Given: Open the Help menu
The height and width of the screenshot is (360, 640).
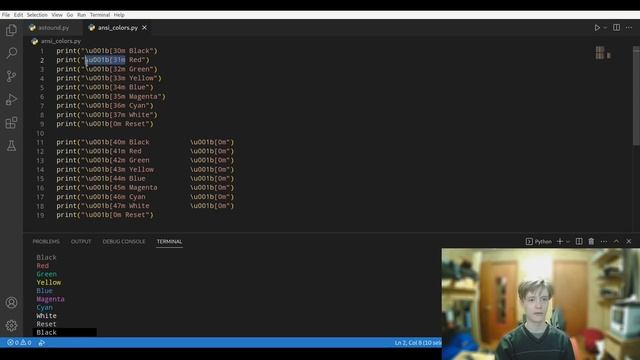Looking at the screenshot, I should click(119, 15).
